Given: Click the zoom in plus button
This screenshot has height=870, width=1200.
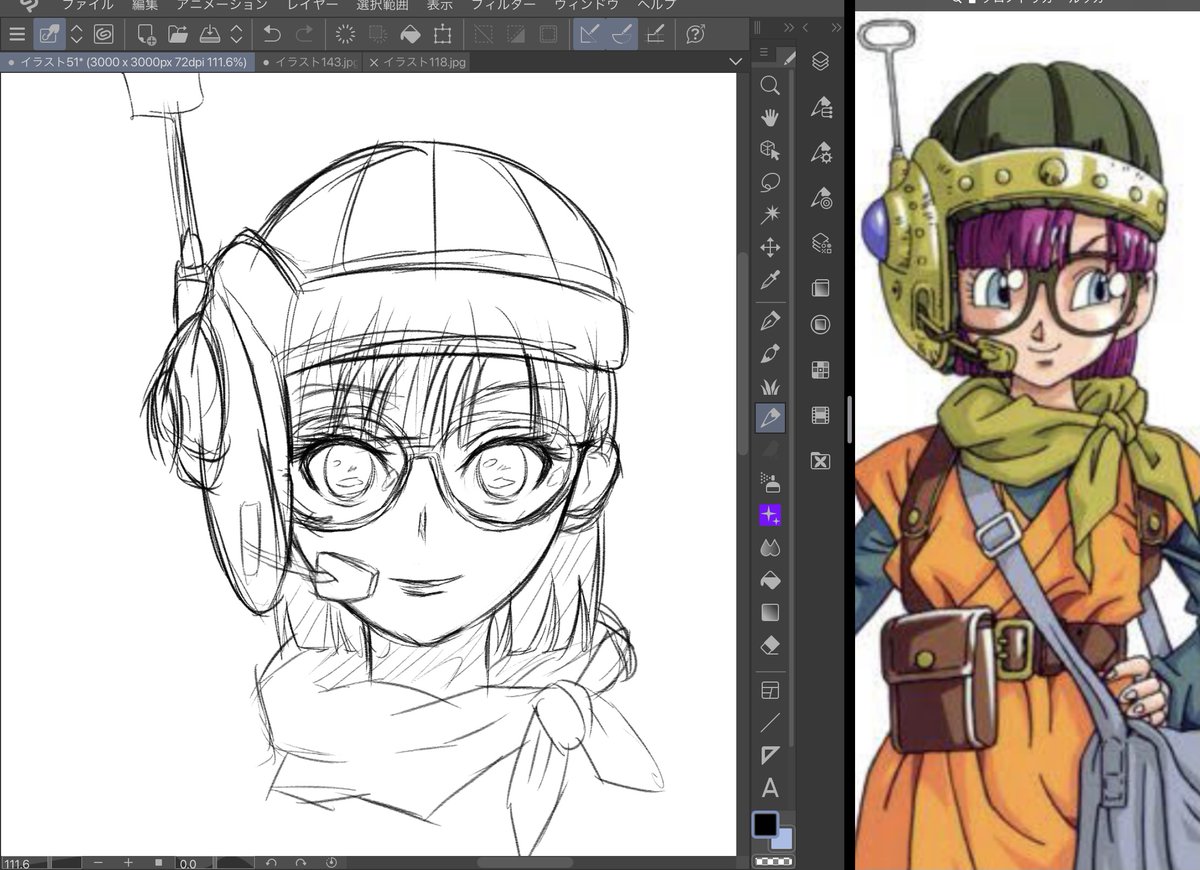Looking at the screenshot, I should (128, 862).
